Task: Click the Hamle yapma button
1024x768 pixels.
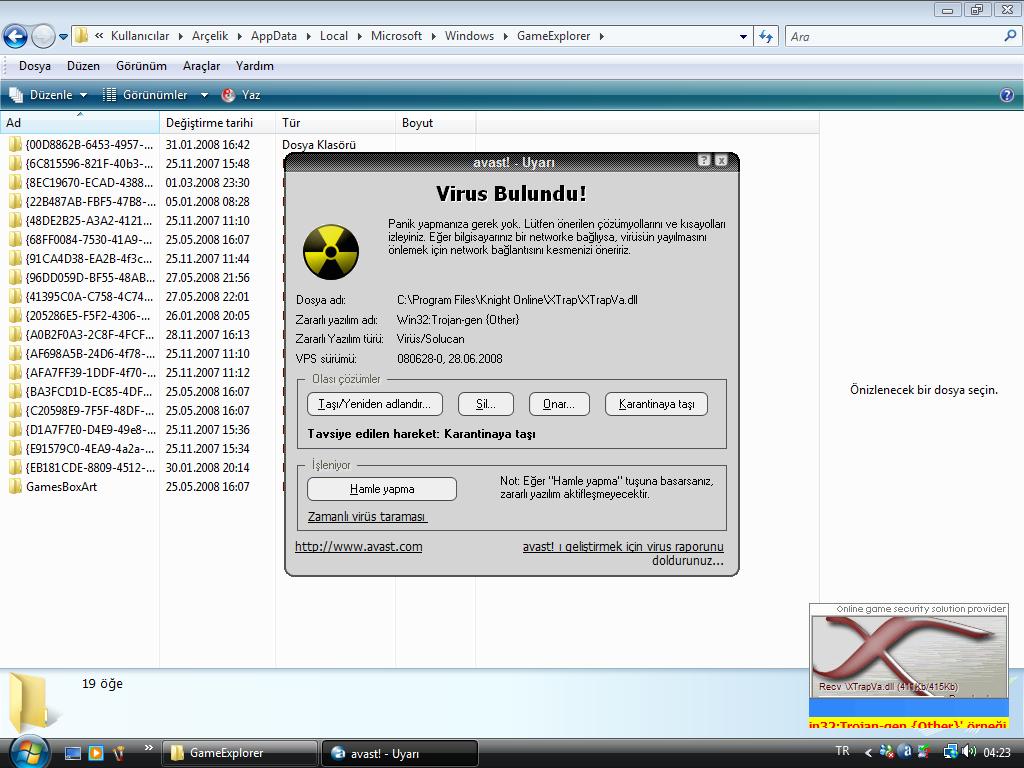Action: (x=382, y=489)
